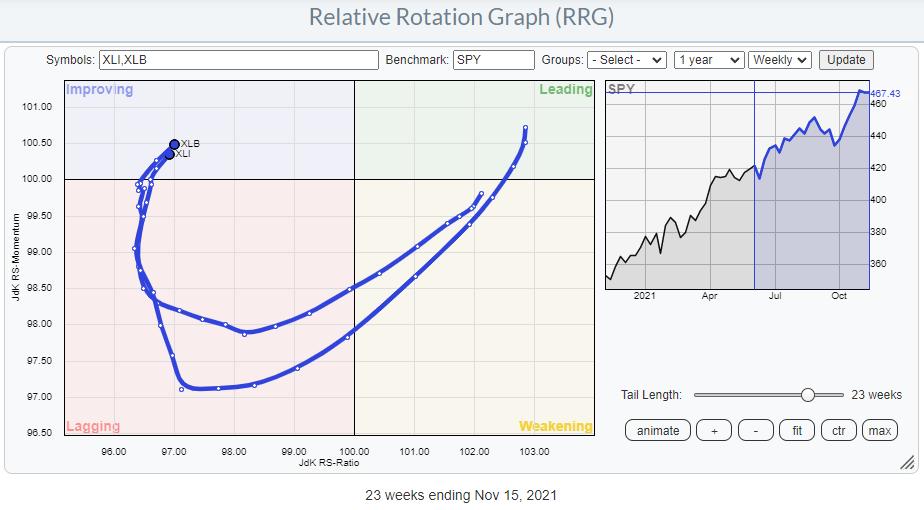Screen dimensions: 924x510
Task: Maximize chart with max button
Action: [880, 431]
